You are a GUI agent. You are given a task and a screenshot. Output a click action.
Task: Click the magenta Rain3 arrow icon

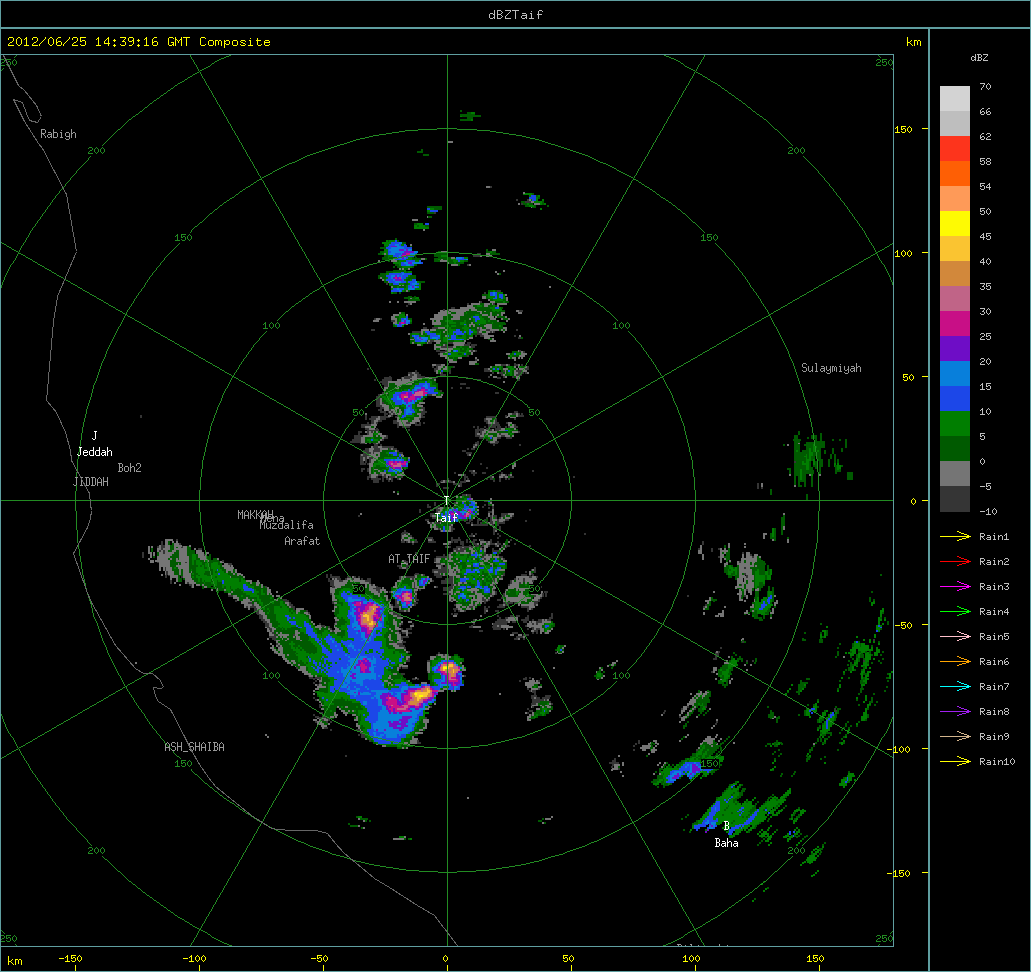tap(955, 587)
